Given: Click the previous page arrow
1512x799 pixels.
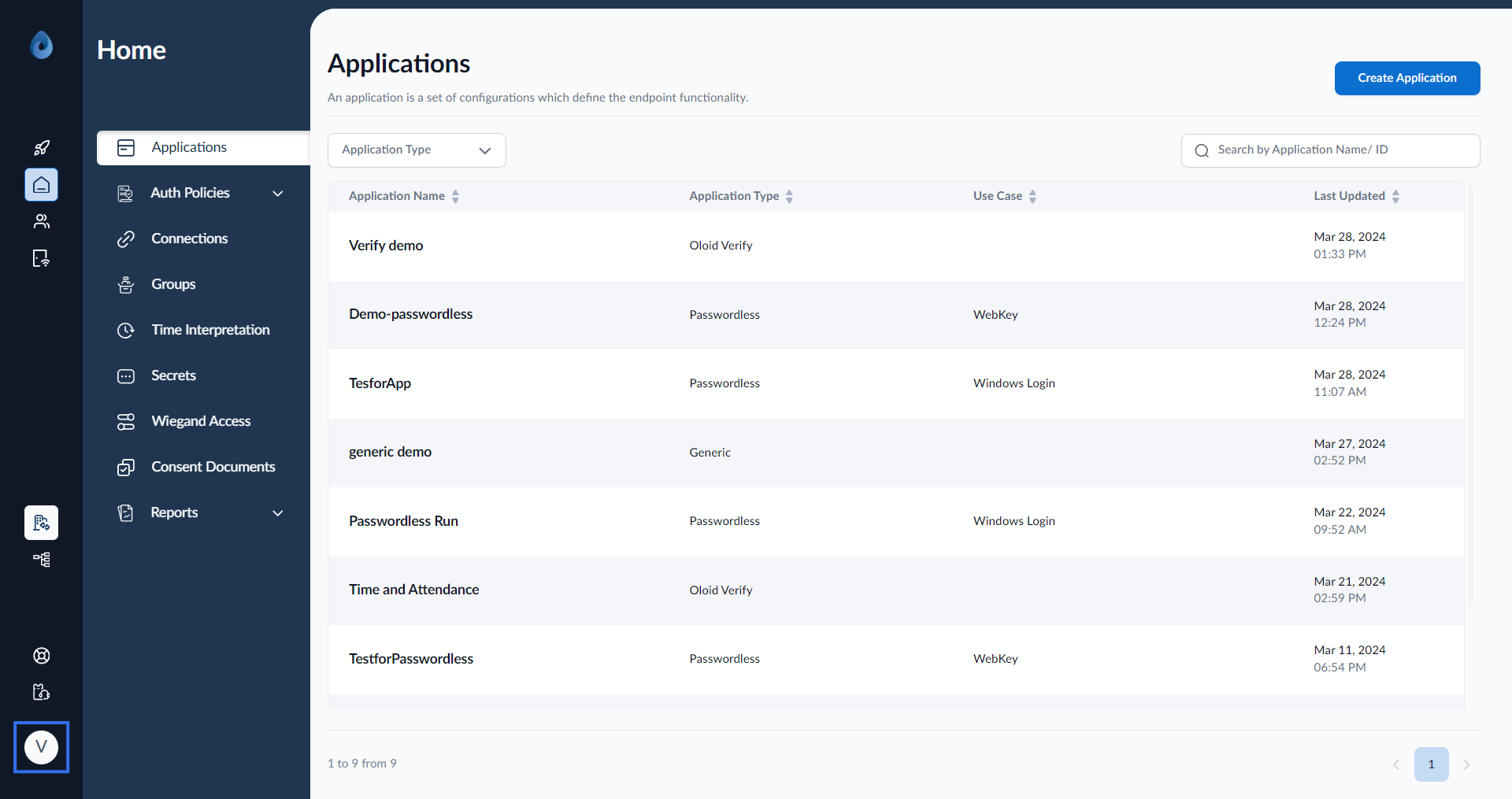Looking at the screenshot, I should tap(1395, 764).
